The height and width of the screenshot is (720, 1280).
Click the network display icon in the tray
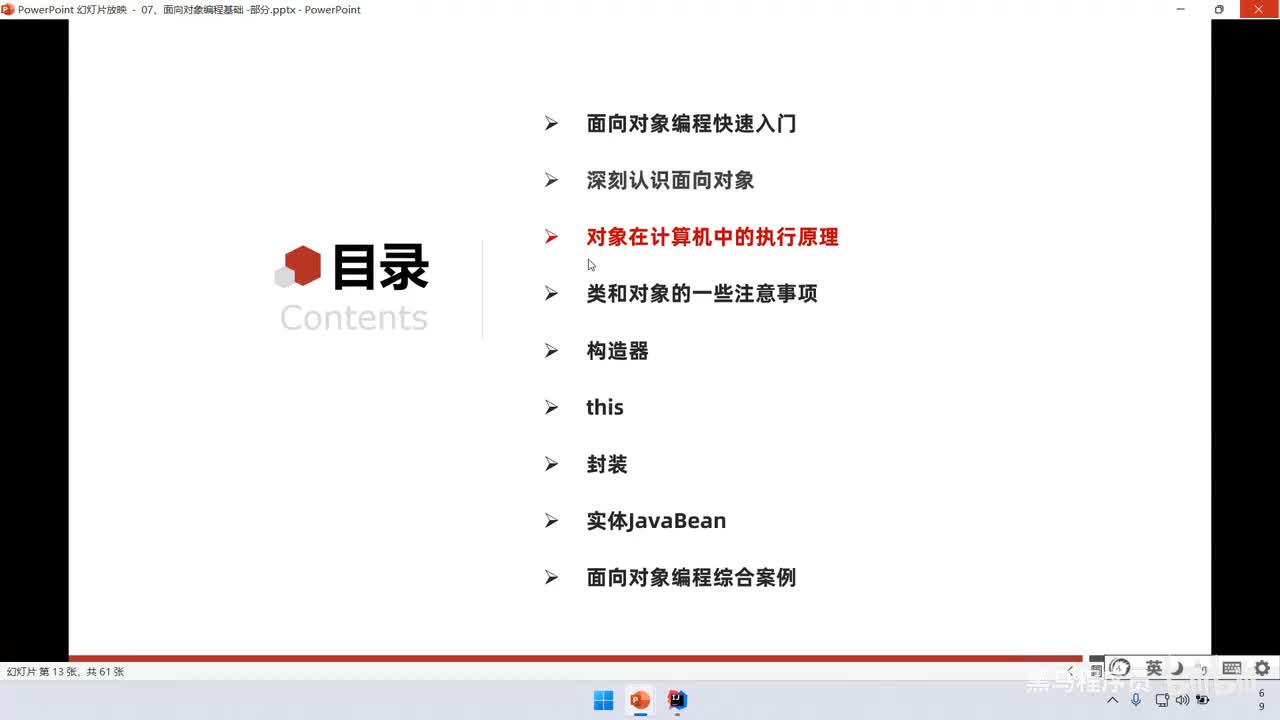pyautogui.click(x=1162, y=700)
